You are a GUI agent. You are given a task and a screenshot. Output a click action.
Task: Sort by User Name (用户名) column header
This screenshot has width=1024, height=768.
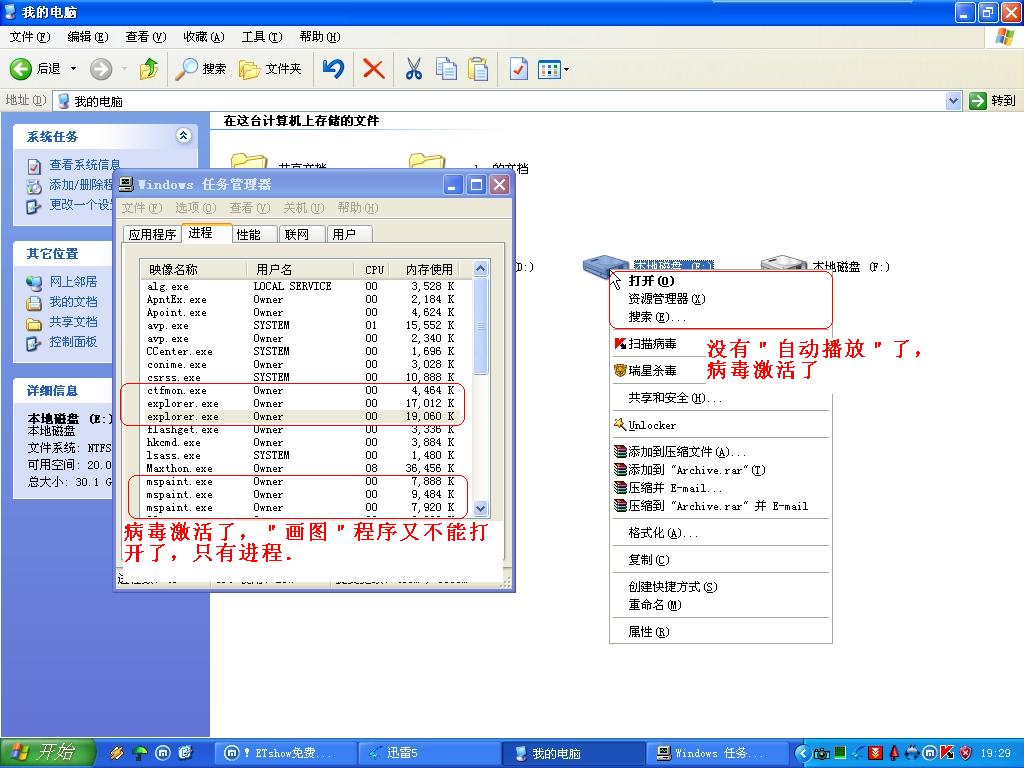coord(299,269)
